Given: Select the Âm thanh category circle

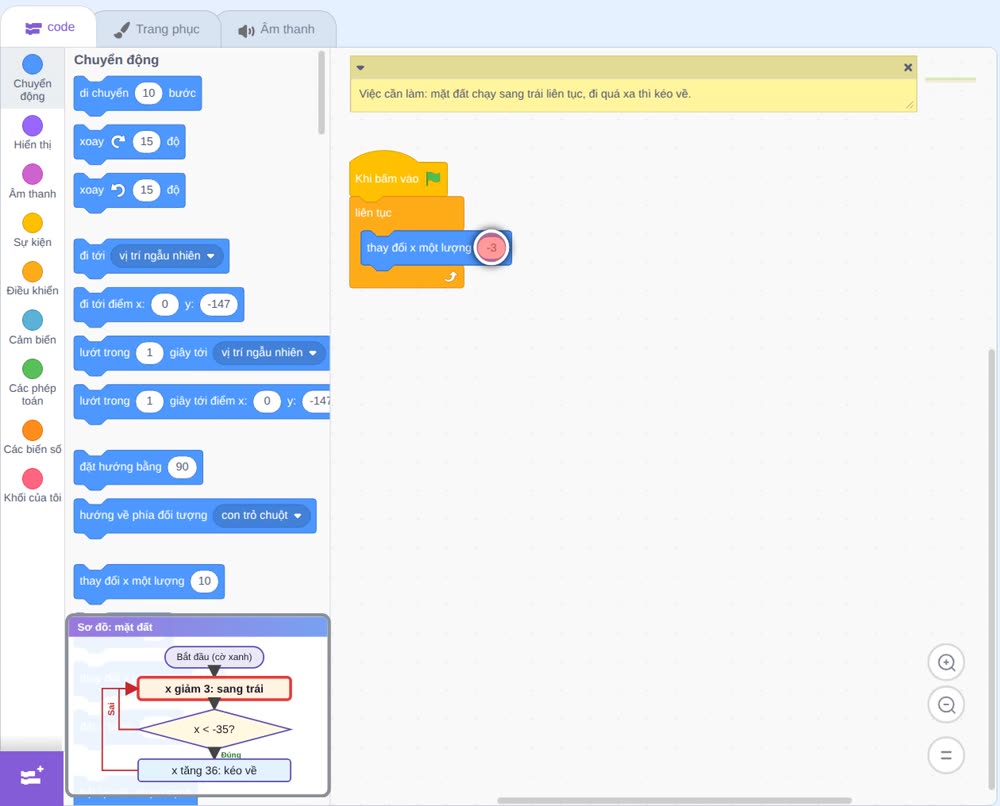Looking at the screenshot, I should (33, 174).
